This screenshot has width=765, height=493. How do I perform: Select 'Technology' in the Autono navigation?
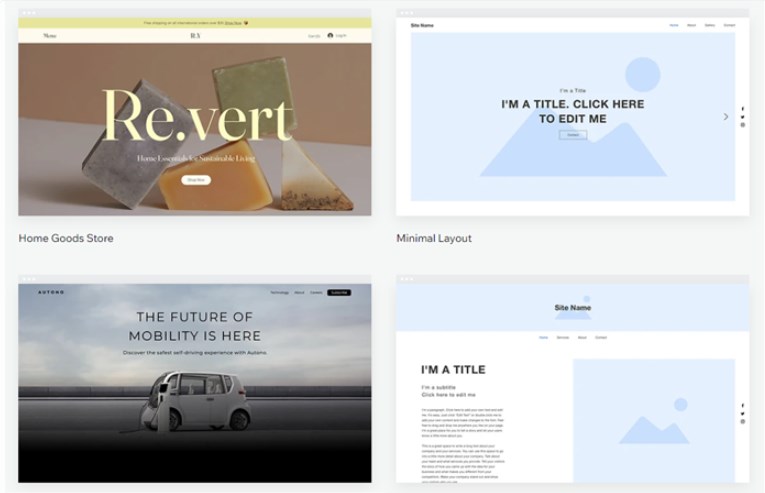point(280,292)
